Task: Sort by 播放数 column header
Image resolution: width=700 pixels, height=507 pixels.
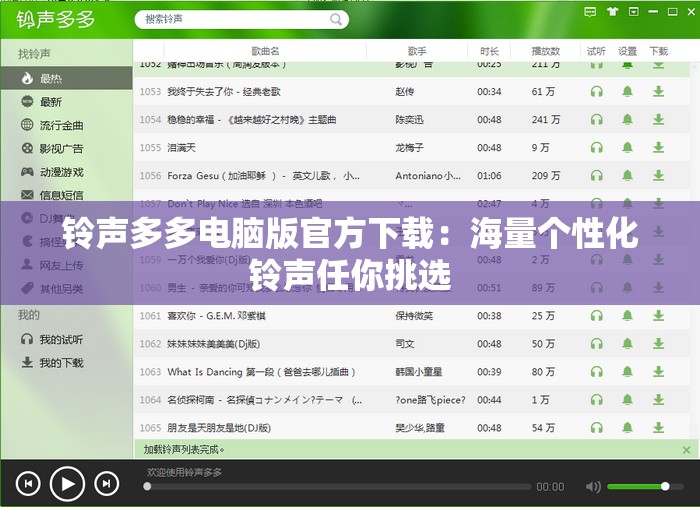Action: [x=545, y=51]
